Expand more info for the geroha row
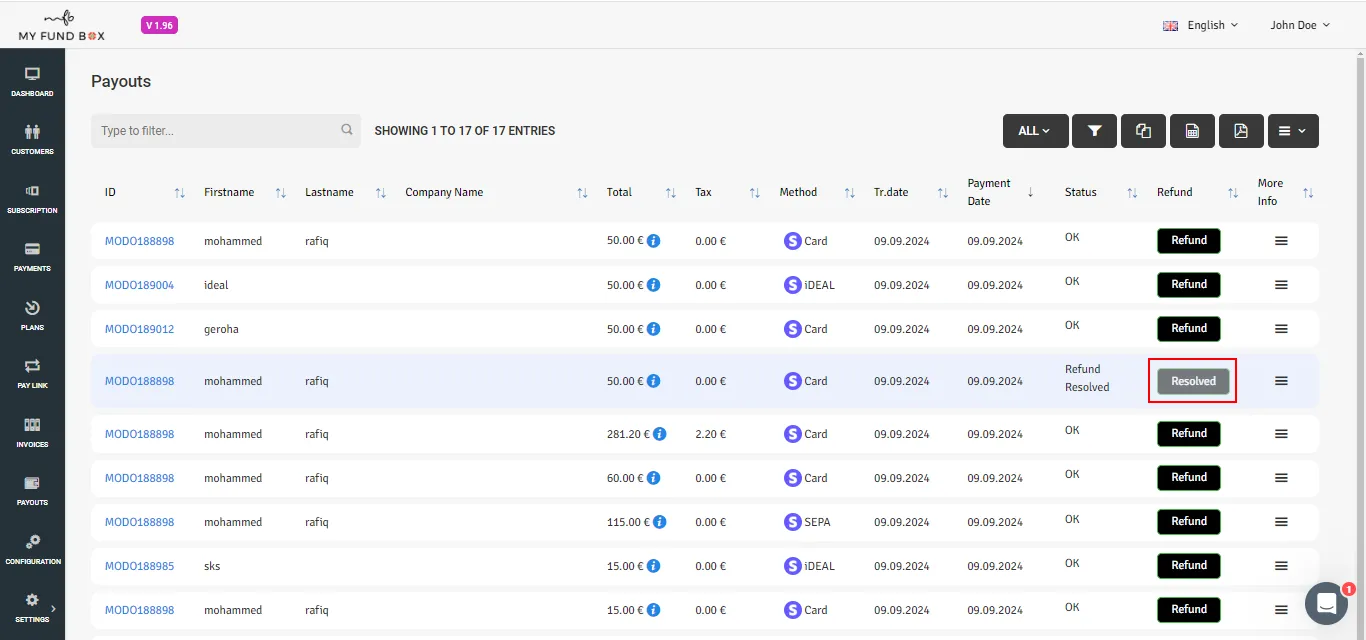The height and width of the screenshot is (640, 1366). pyautogui.click(x=1281, y=329)
